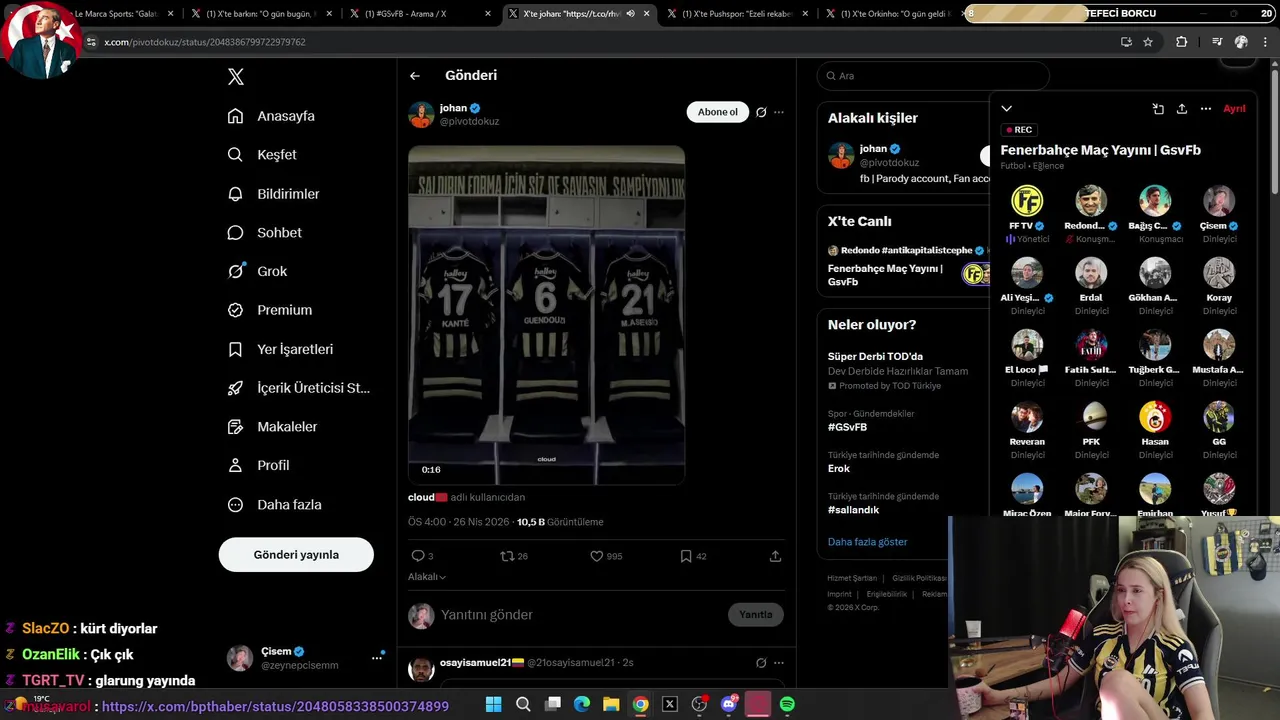Open OBS Studio from the taskbar

coord(699,705)
